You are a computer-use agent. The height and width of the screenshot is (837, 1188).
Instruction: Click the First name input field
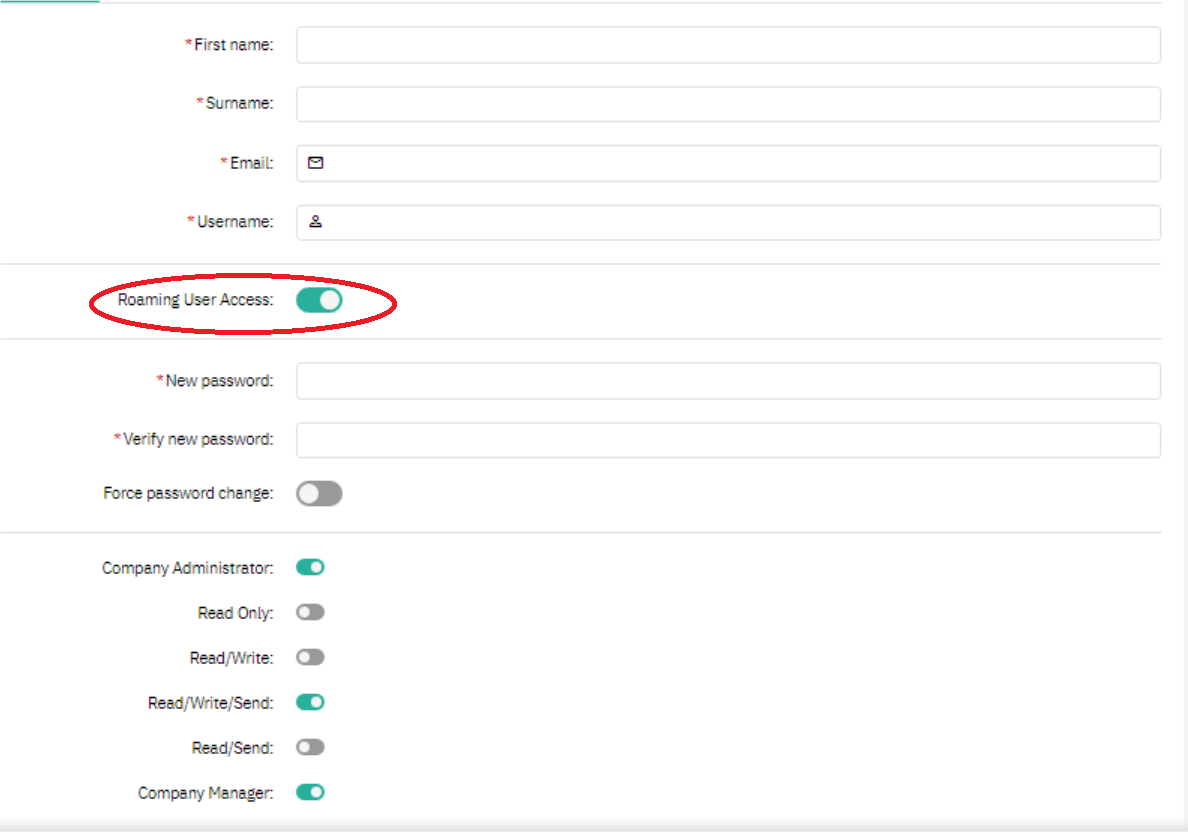[x=728, y=45]
